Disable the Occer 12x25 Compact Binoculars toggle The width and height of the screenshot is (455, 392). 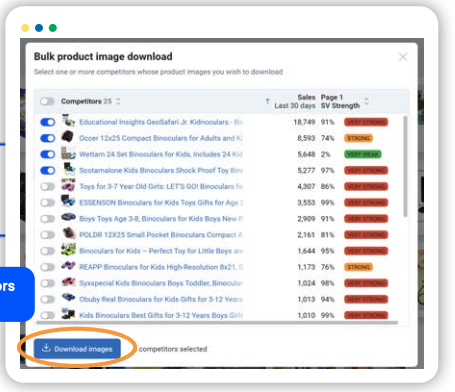click(48, 138)
